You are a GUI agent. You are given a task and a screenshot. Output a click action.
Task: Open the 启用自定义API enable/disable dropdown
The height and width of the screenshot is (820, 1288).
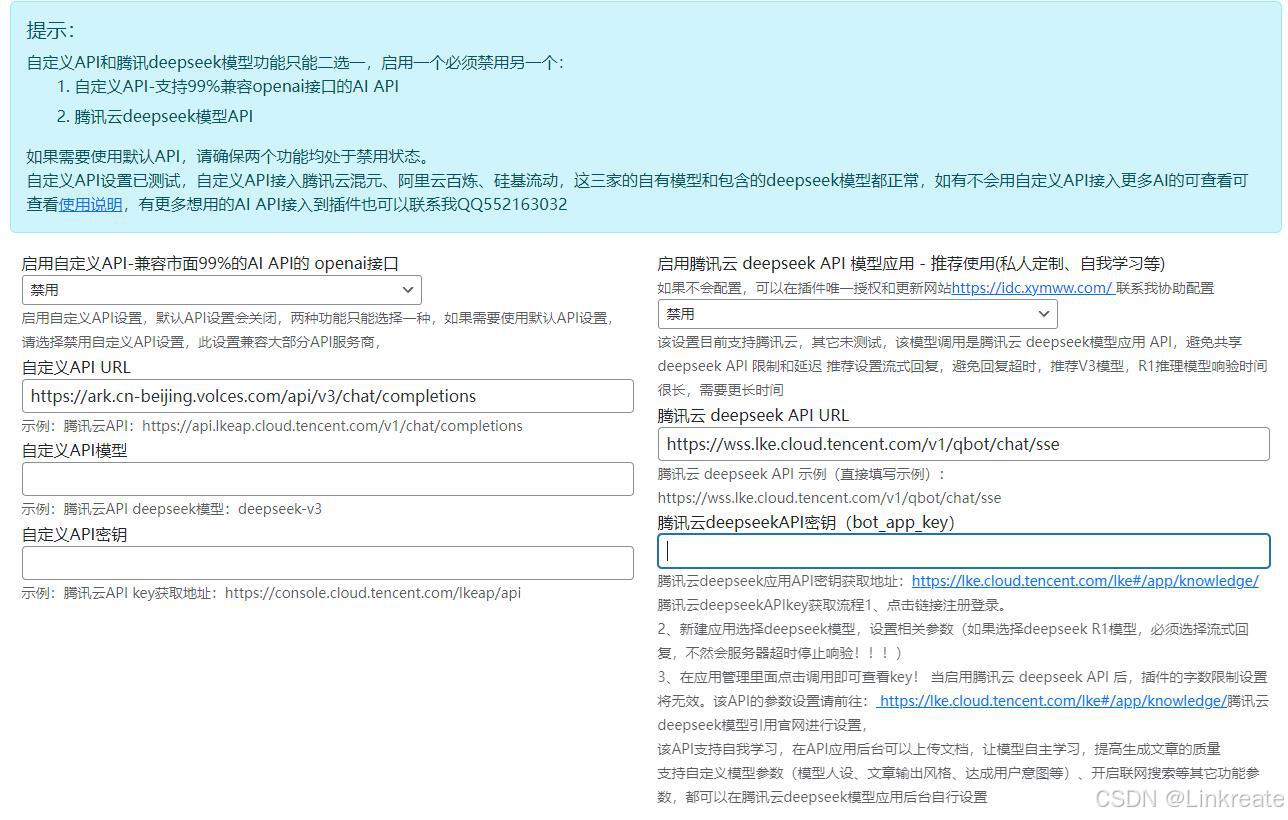(221, 290)
